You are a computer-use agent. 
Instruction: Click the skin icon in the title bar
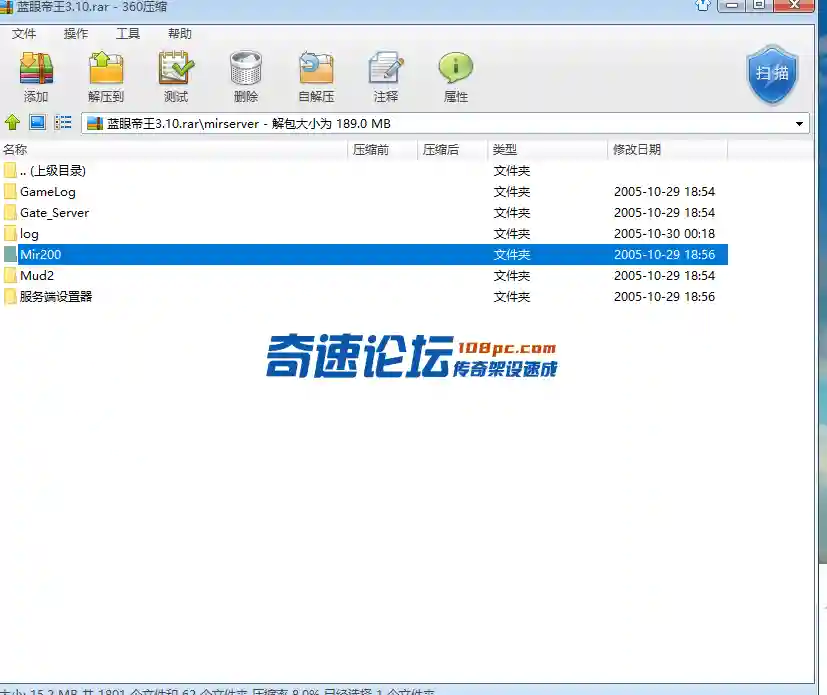[703, 5]
